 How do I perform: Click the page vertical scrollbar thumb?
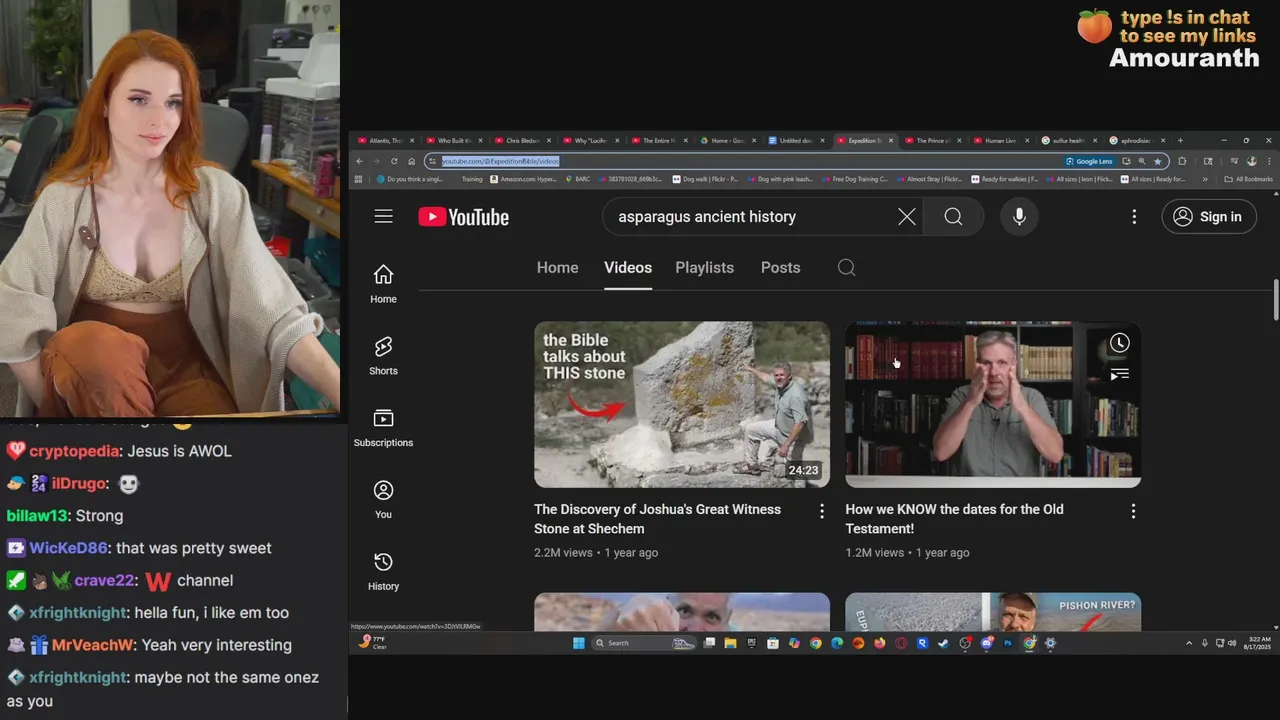(1276, 301)
